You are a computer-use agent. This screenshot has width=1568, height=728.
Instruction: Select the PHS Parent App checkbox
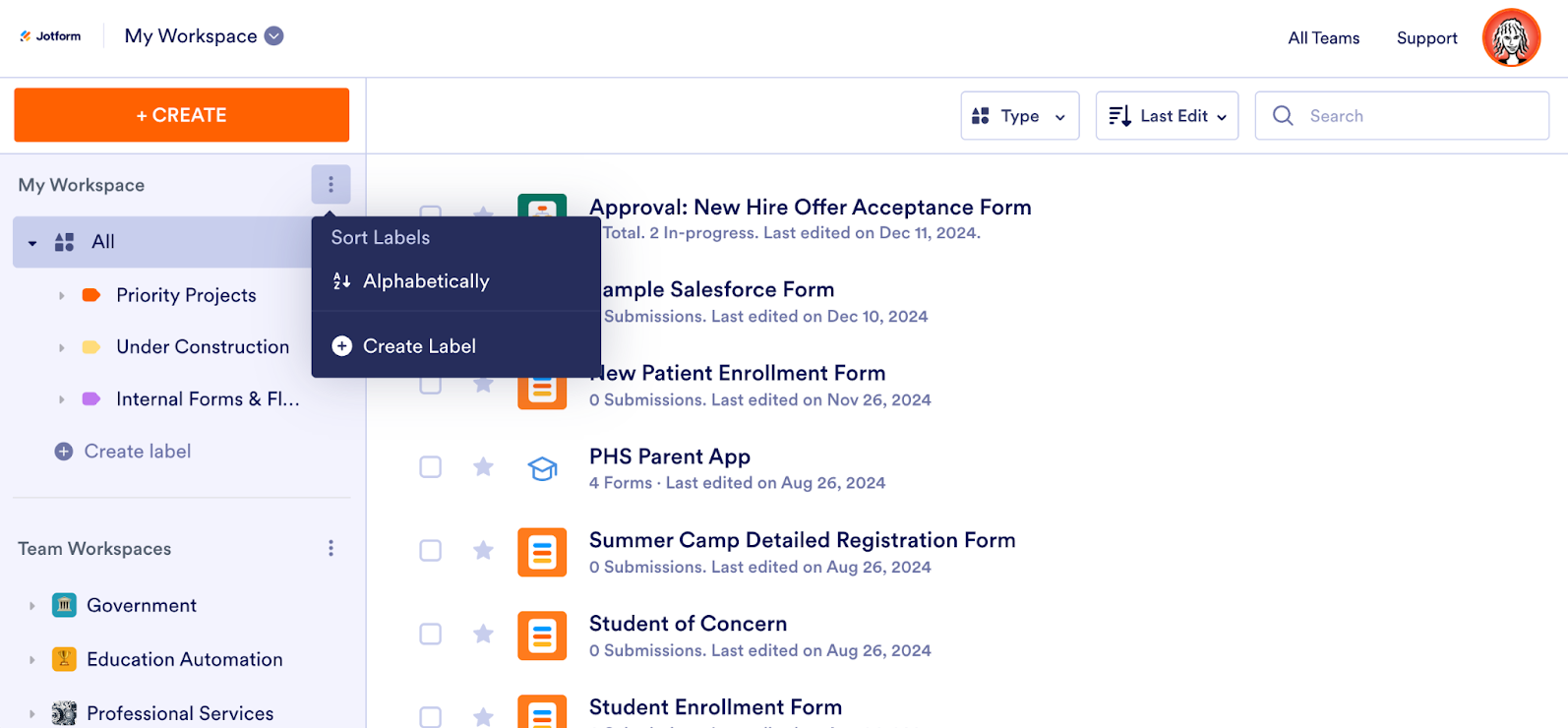[431, 466]
